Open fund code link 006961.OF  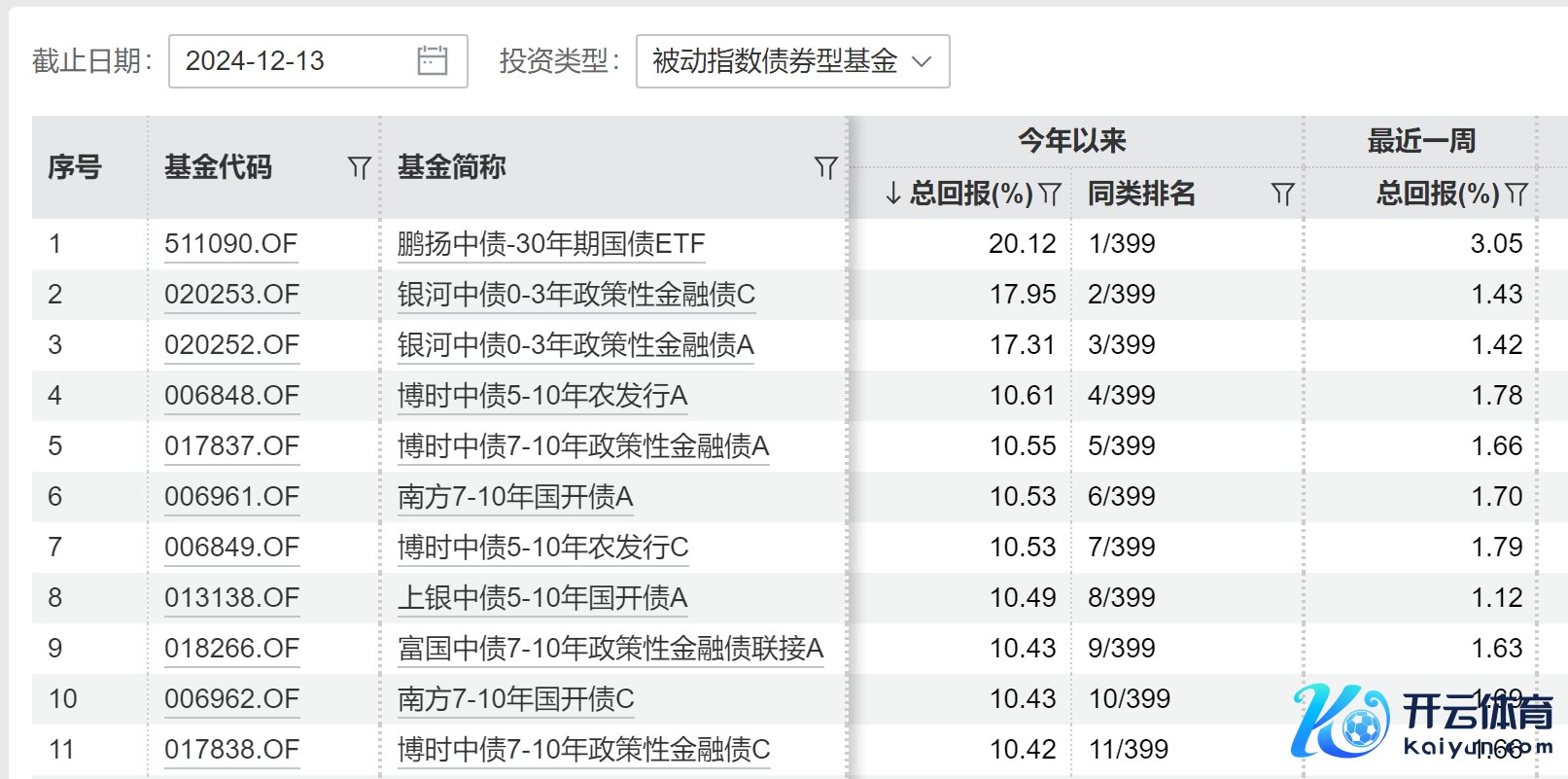pos(231,497)
